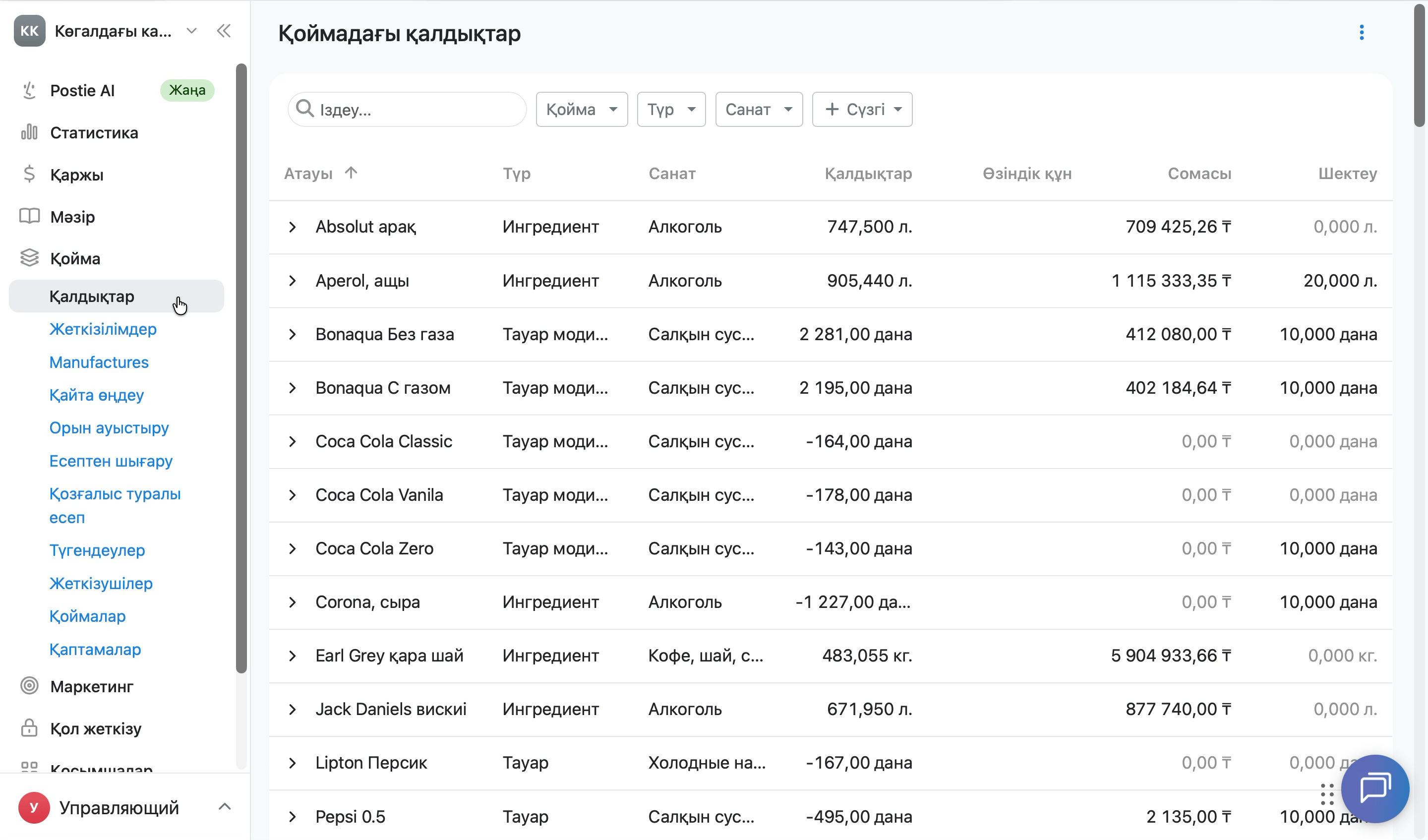
Task: Open the chat support bubble
Action: 1375,788
